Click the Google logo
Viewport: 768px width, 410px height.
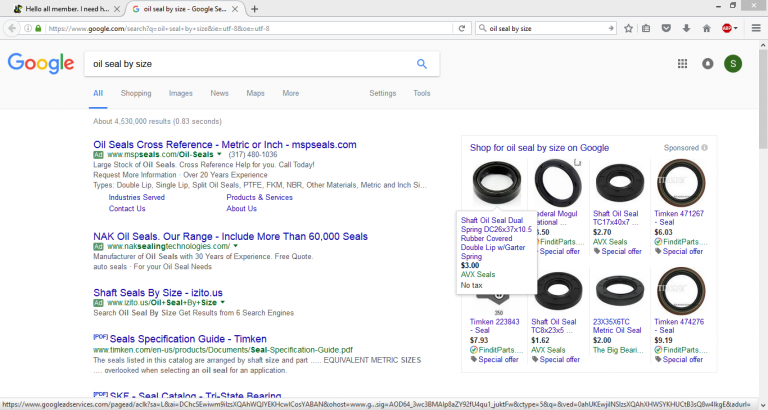[x=41, y=64]
